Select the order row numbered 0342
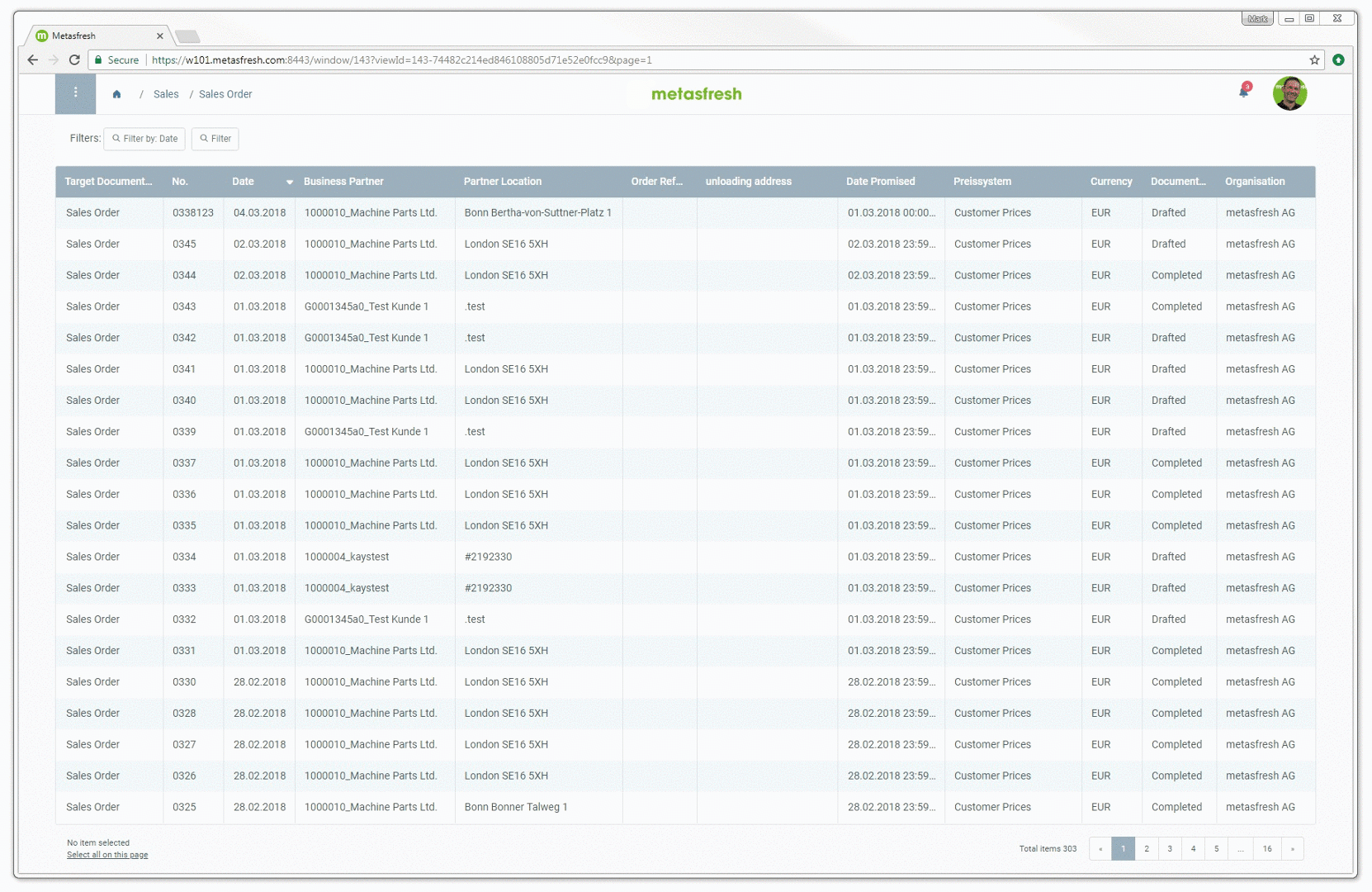This screenshot has height=892, width=1372. [x=685, y=339]
